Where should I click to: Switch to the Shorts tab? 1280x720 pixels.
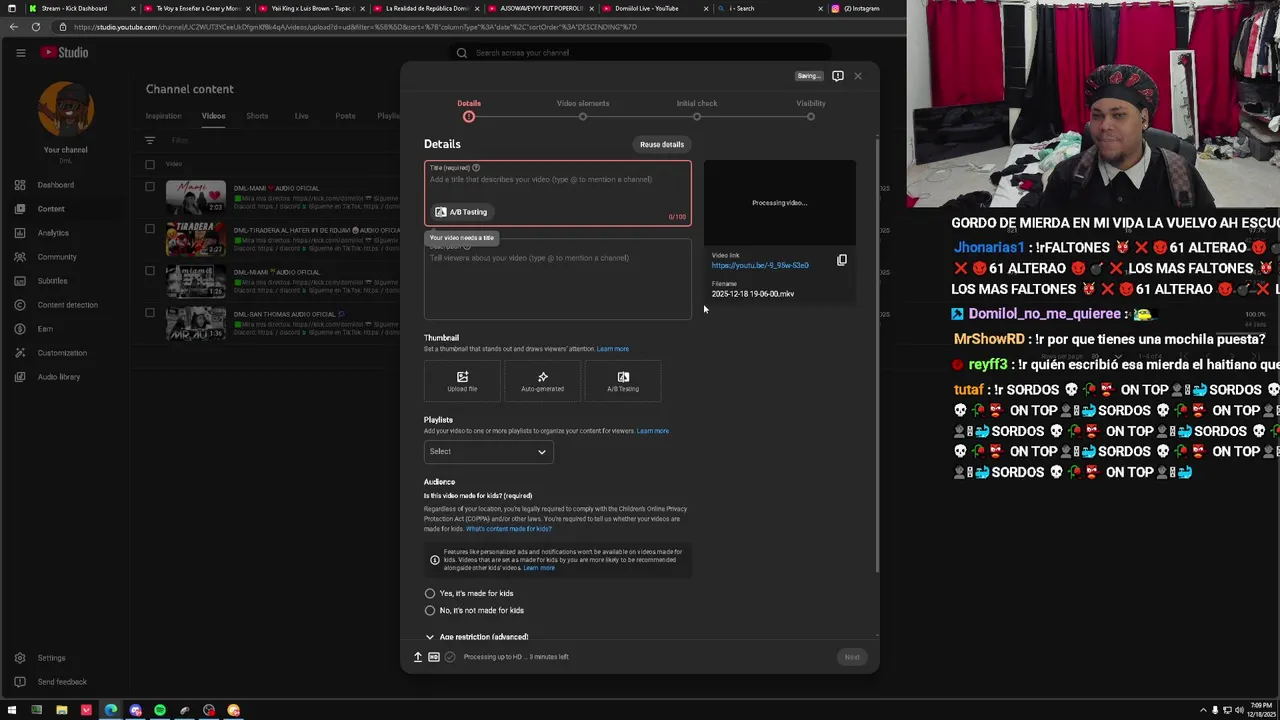click(257, 116)
